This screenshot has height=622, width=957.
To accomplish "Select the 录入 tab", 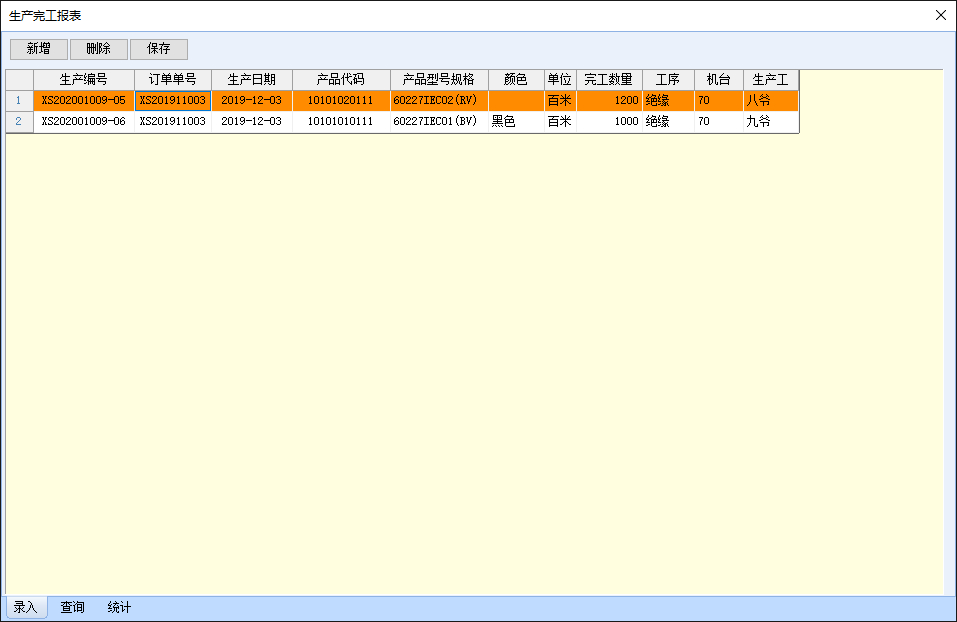I will 25,607.
